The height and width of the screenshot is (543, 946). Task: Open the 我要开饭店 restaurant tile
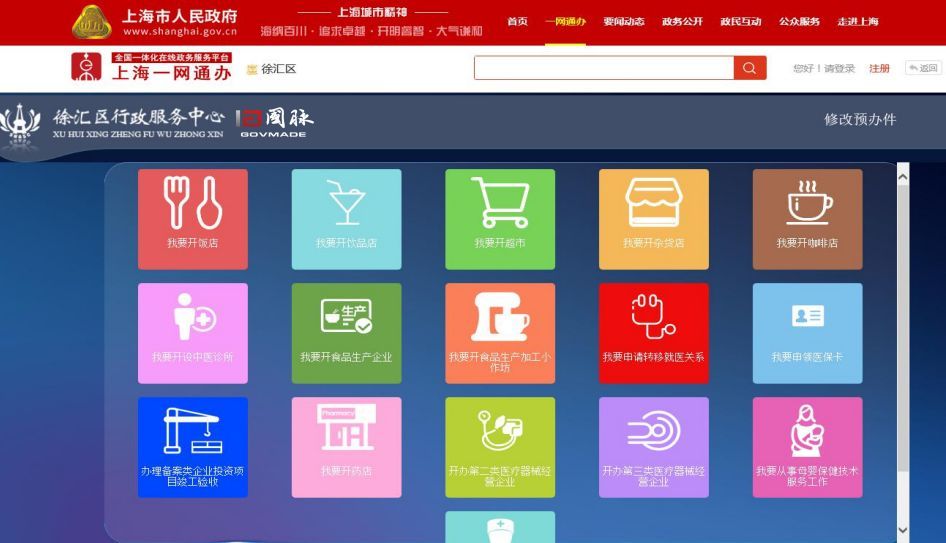click(192, 219)
